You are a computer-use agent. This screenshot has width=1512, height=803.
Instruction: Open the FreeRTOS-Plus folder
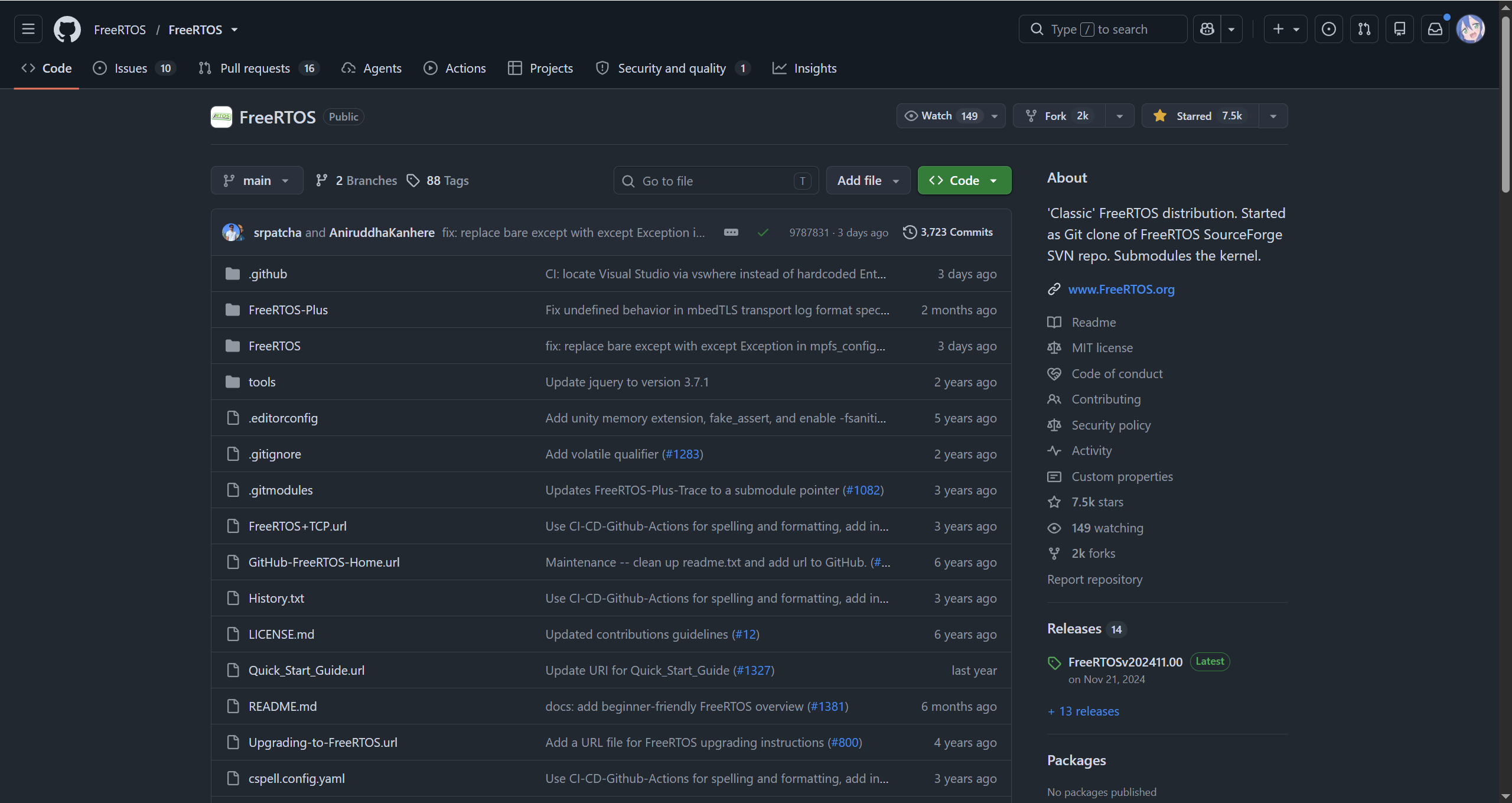(288, 310)
